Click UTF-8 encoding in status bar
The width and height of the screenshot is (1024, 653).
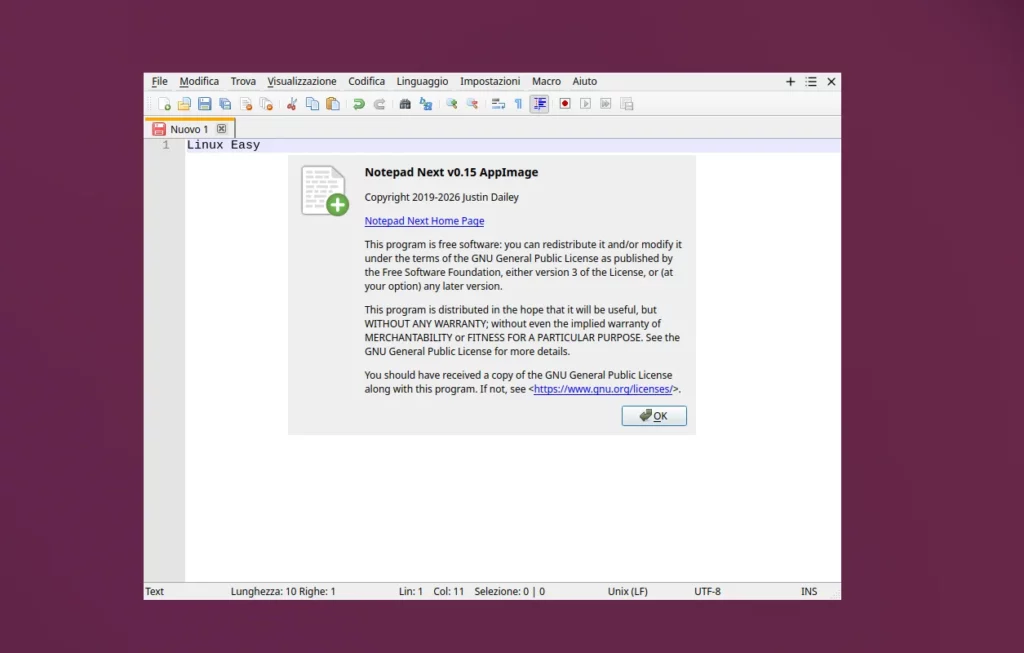[707, 592]
